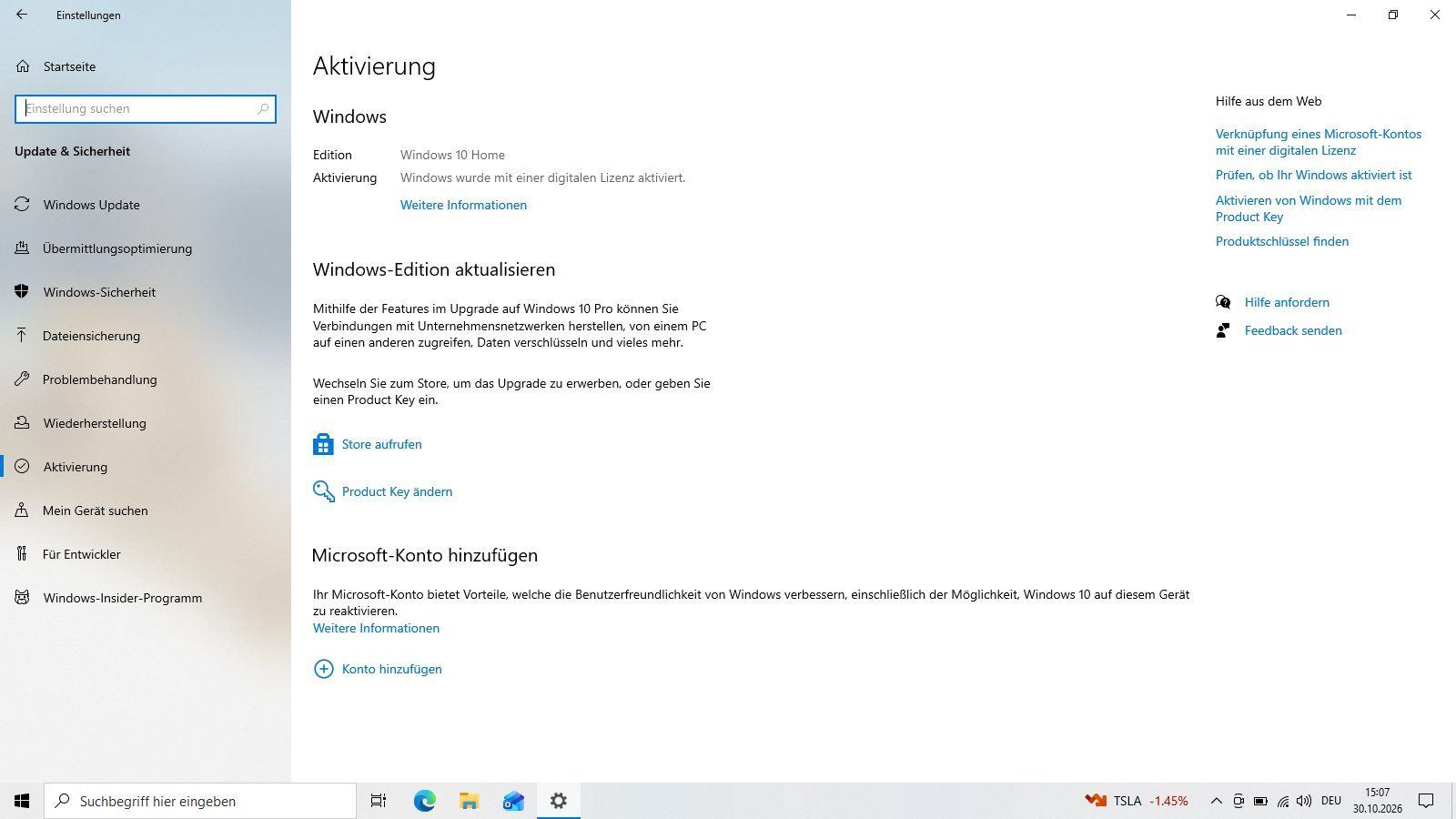Open the 'Store aufrufen' link

[381, 444]
